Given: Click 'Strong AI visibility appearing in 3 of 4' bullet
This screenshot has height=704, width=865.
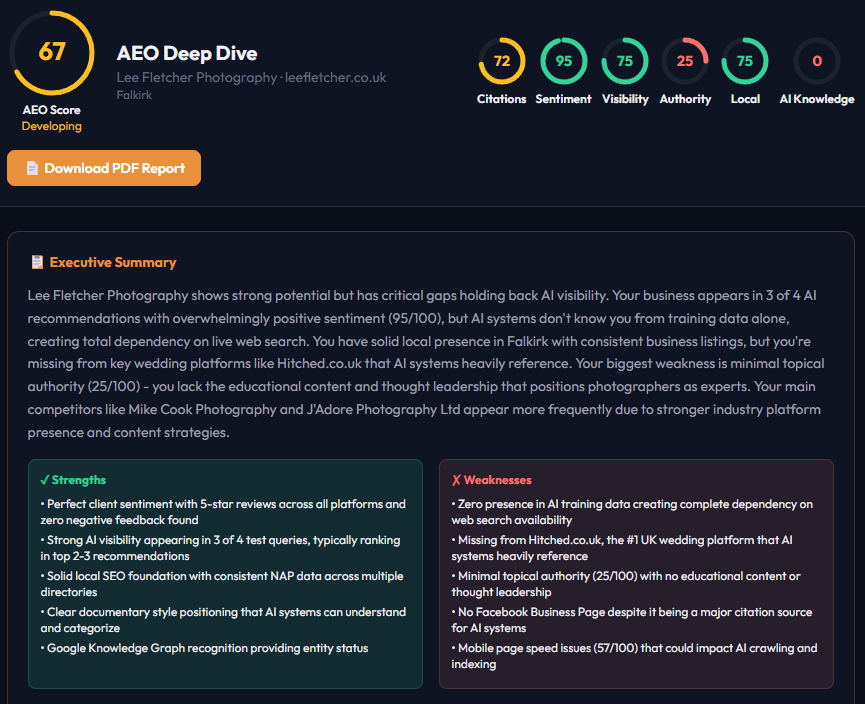Looking at the screenshot, I should [220, 548].
